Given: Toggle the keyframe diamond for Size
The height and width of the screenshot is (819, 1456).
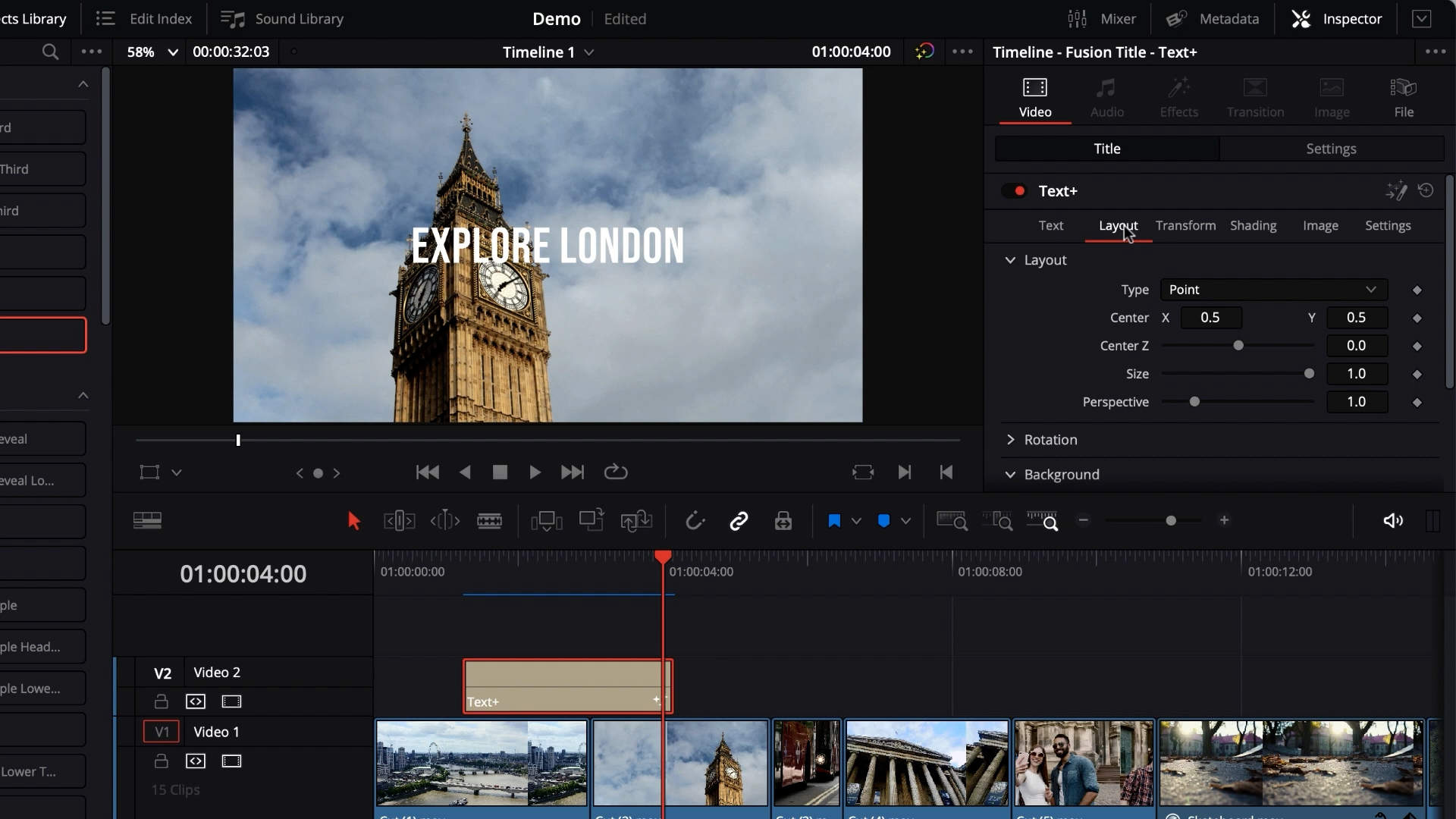Looking at the screenshot, I should (x=1417, y=373).
